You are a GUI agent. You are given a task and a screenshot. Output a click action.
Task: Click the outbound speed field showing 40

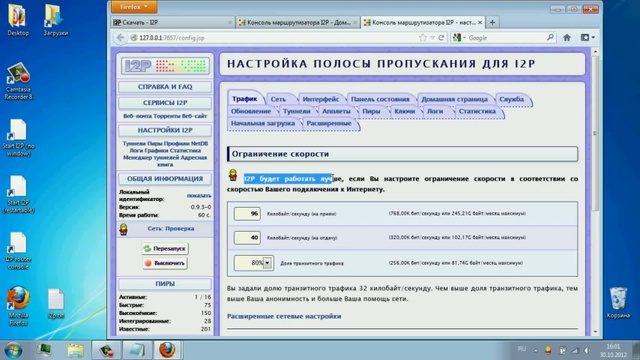tap(247, 238)
